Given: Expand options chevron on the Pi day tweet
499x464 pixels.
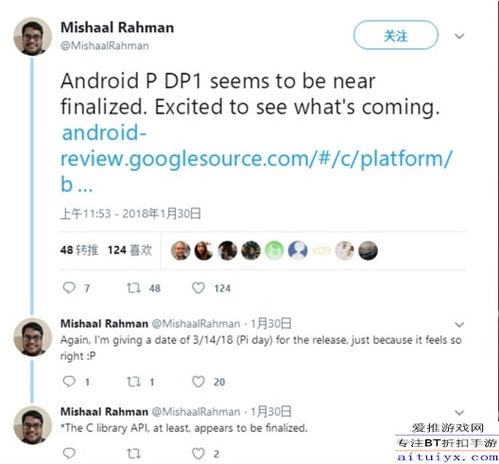Looking at the screenshot, I should 459,324.
